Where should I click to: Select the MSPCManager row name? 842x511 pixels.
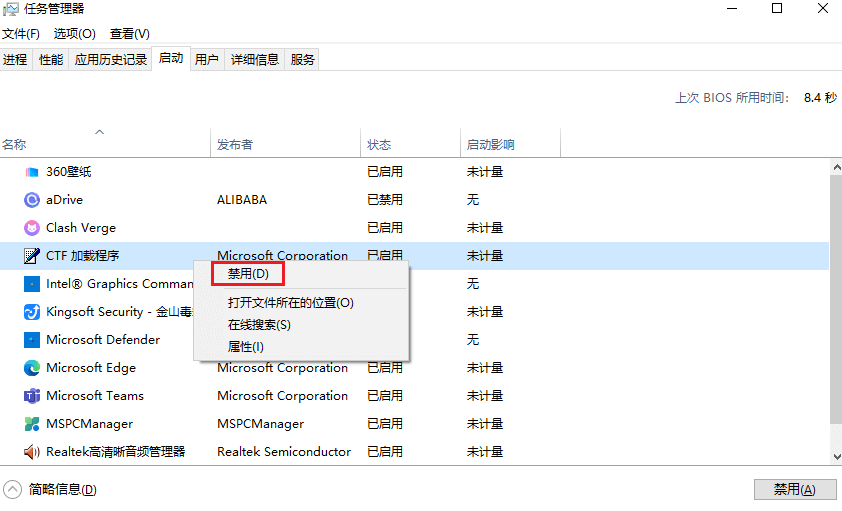tap(90, 424)
